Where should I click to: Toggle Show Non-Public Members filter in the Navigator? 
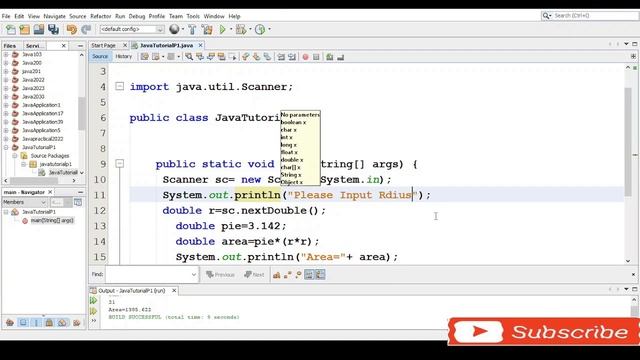49,323
